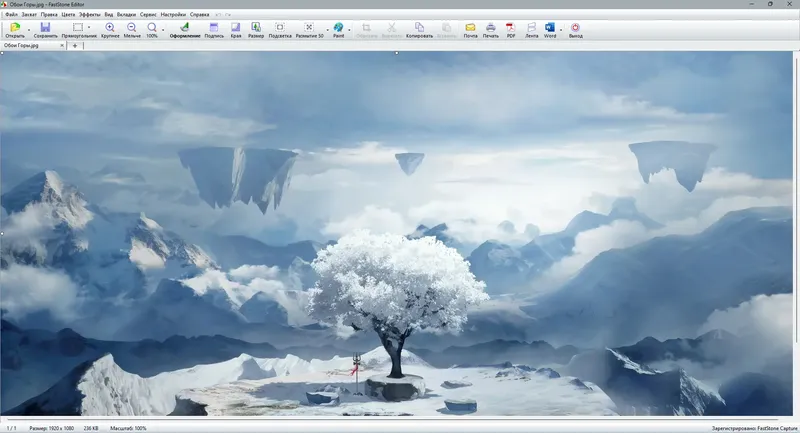
Task: Click the Выход exit button
Action: pos(576,30)
